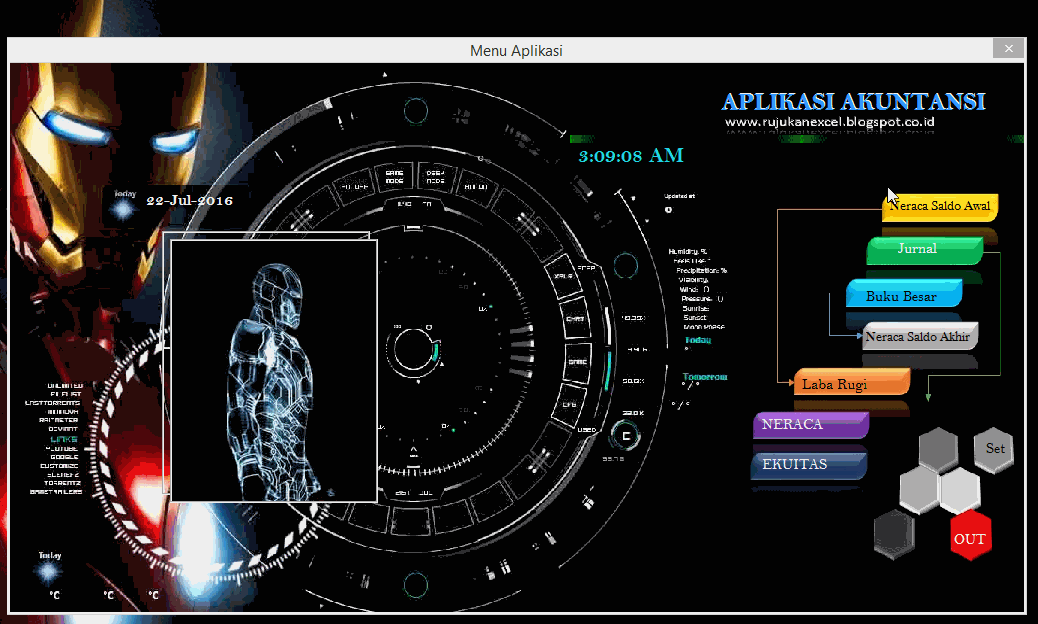This screenshot has height=624, width=1038.
Task: Close the Menu Aplikasi window
Action: (x=1008, y=48)
